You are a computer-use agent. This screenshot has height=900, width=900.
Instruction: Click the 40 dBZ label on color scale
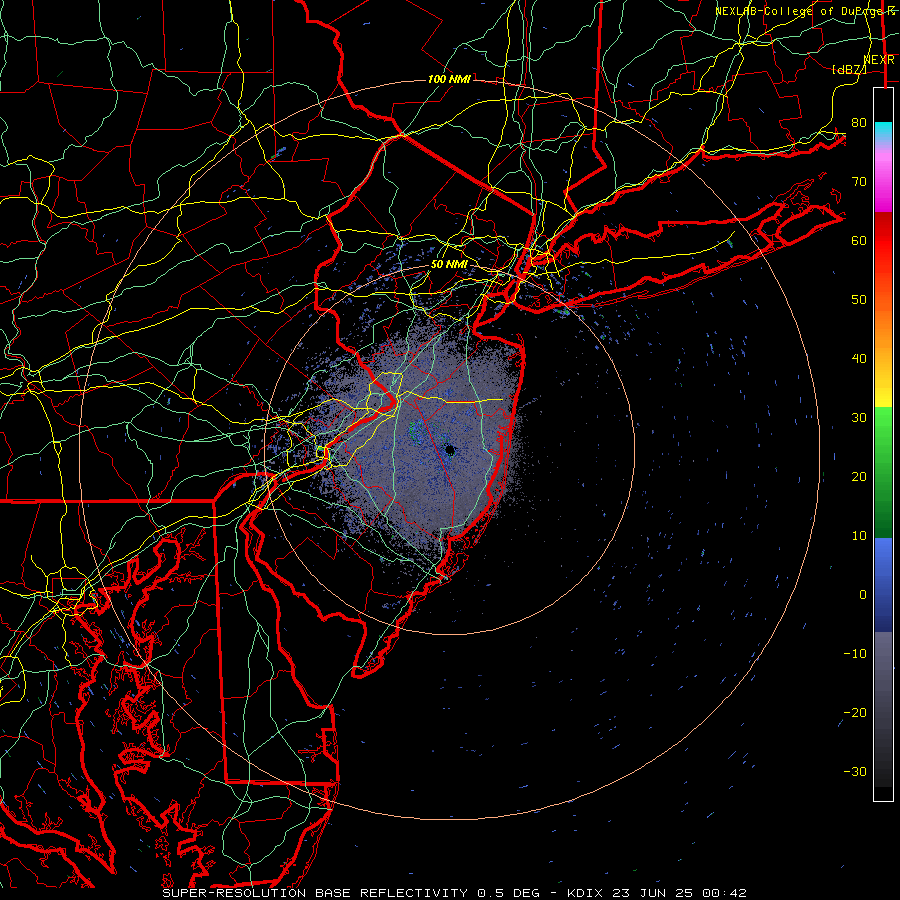pyautogui.click(x=859, y=359)
